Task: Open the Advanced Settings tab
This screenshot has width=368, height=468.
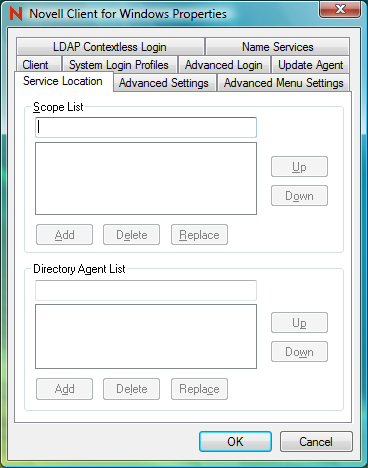Action: pyautogui.click(x=165, y=83)
